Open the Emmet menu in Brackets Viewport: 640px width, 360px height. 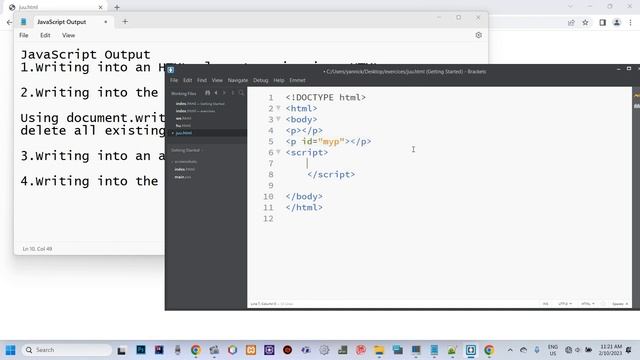[298, 80]
